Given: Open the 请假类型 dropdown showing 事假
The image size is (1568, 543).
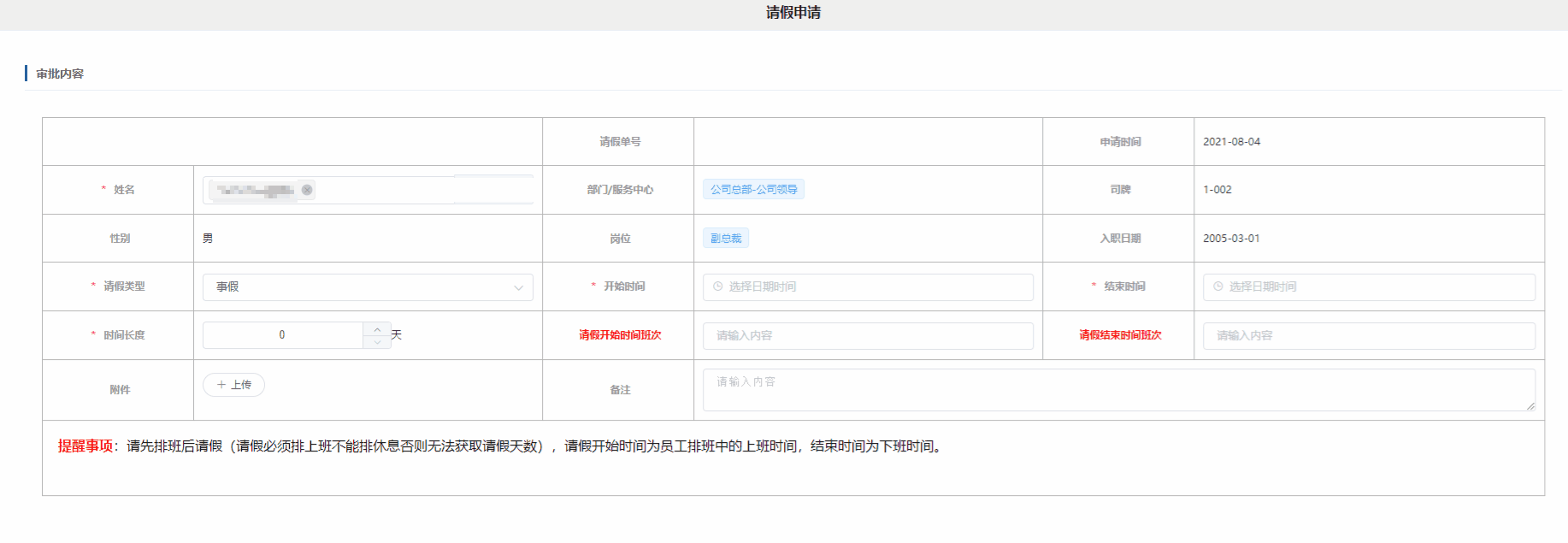Looking at the screenshot, I should tap(359, 287).
